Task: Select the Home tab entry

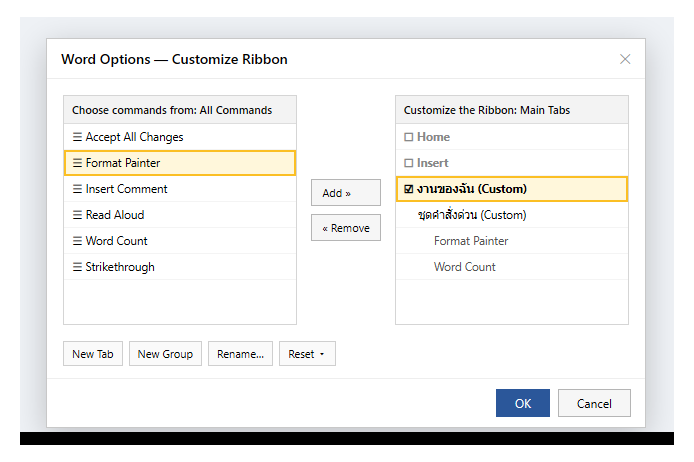Action: [512, 137]
